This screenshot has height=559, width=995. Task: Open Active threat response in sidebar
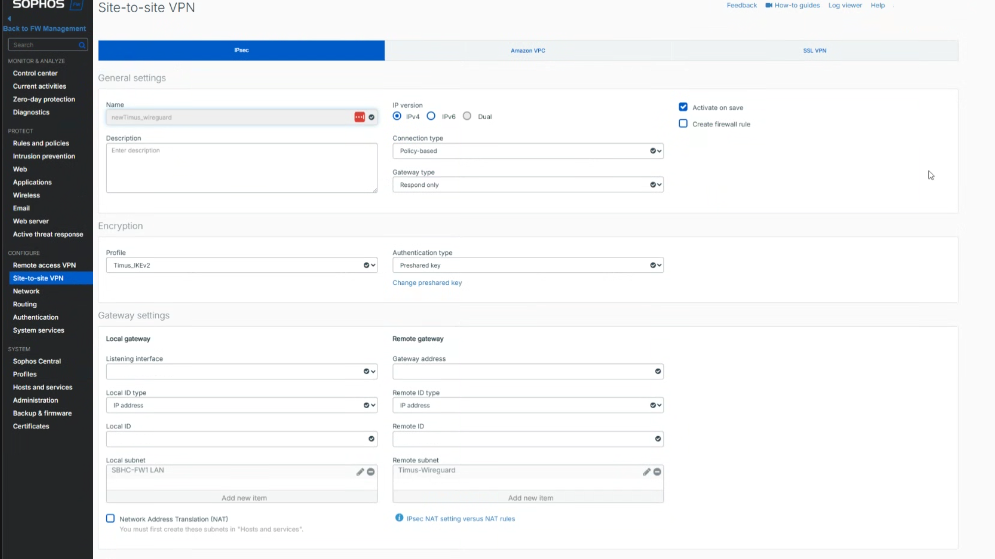[x=48, y=234]
